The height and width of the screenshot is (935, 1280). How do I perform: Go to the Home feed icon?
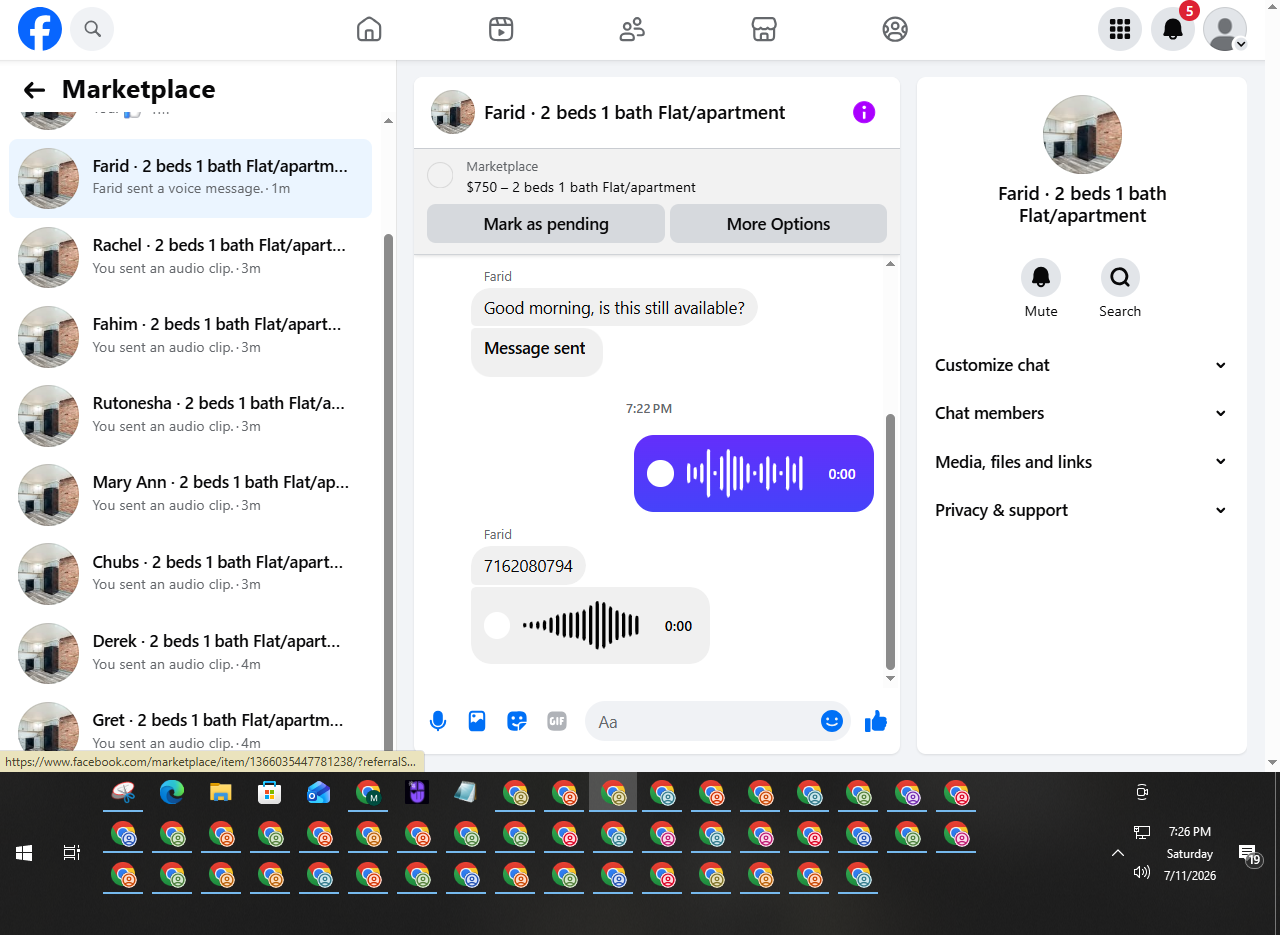click(x=369, y=29)
